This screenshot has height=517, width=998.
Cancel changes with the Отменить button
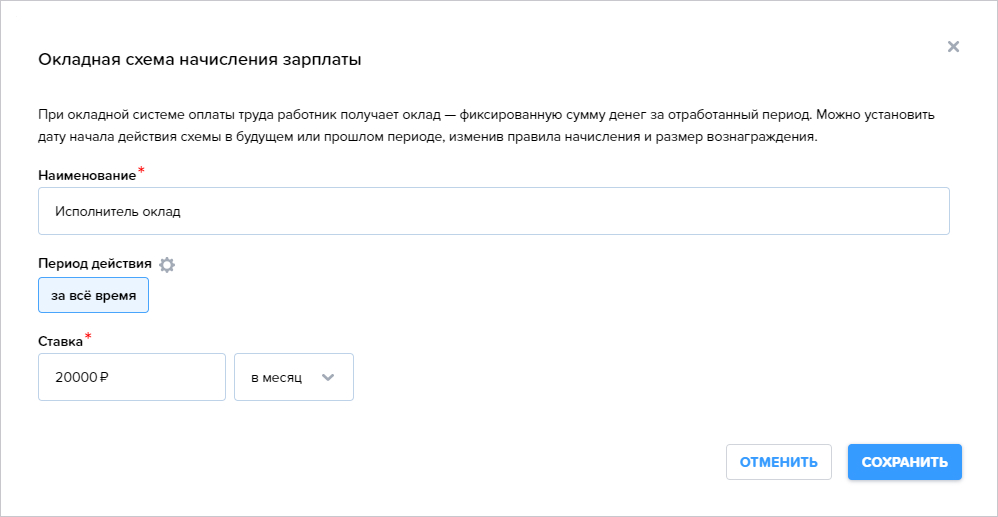pos(778,462)
